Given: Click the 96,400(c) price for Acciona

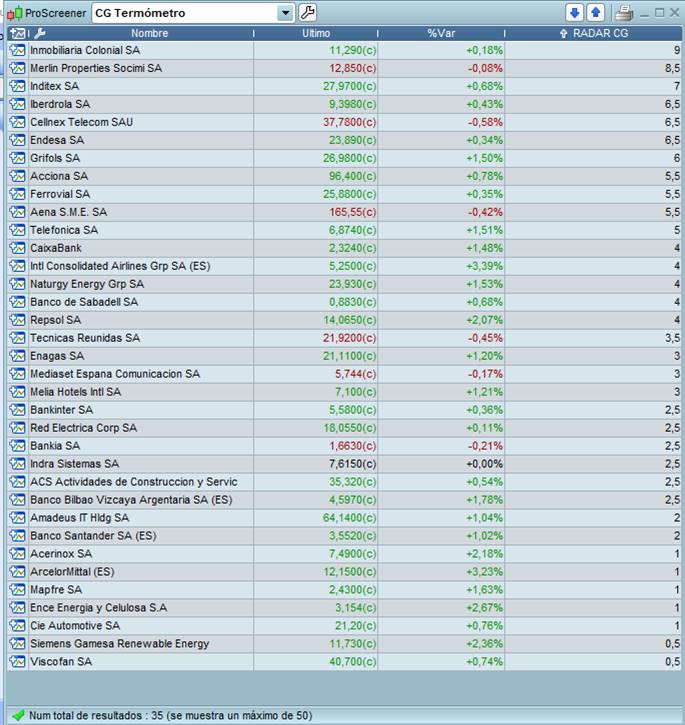Looking at the screenshot, I should tap(352, 176).
